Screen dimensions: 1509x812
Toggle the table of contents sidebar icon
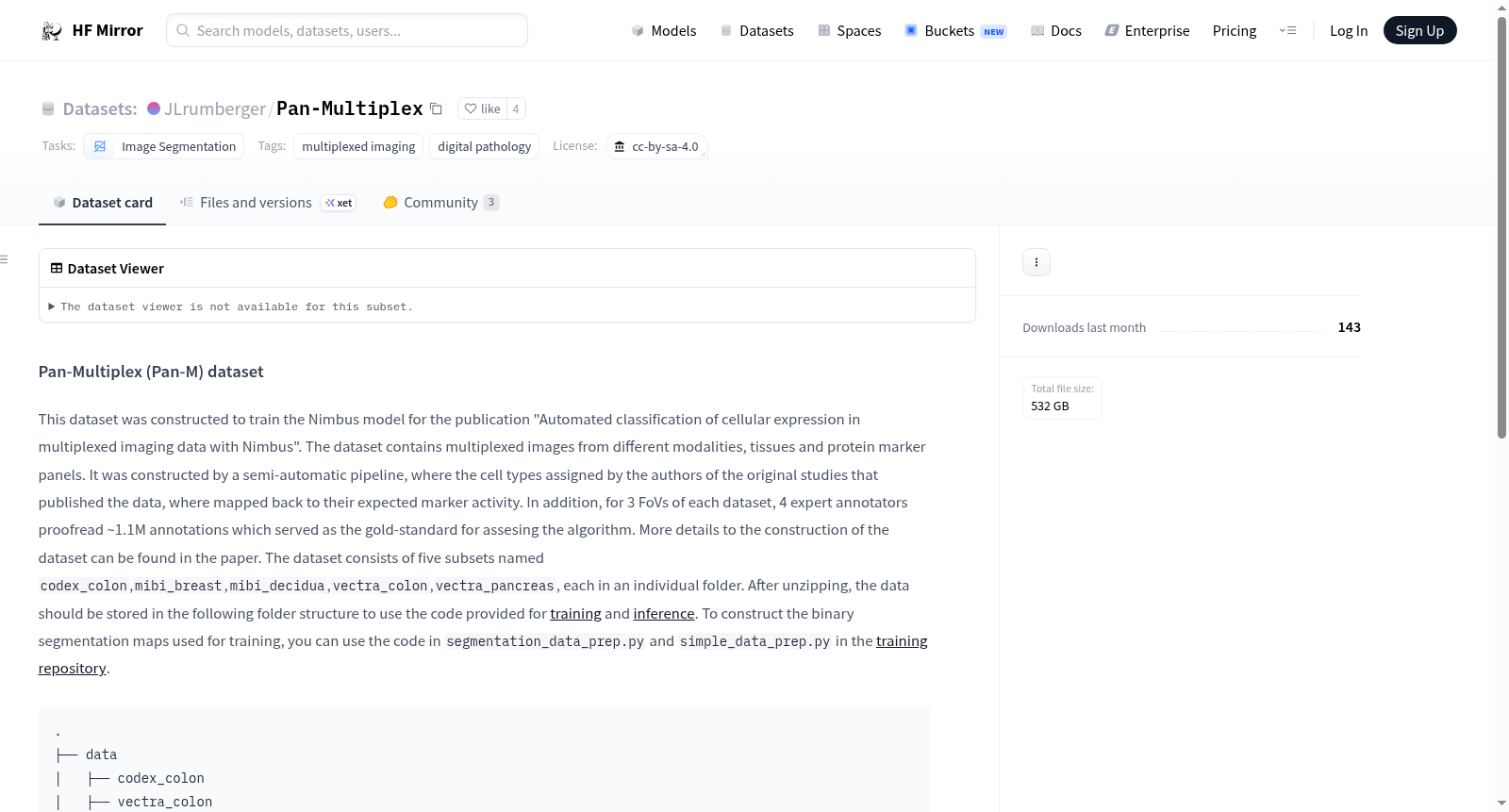[x=4, y=259]
